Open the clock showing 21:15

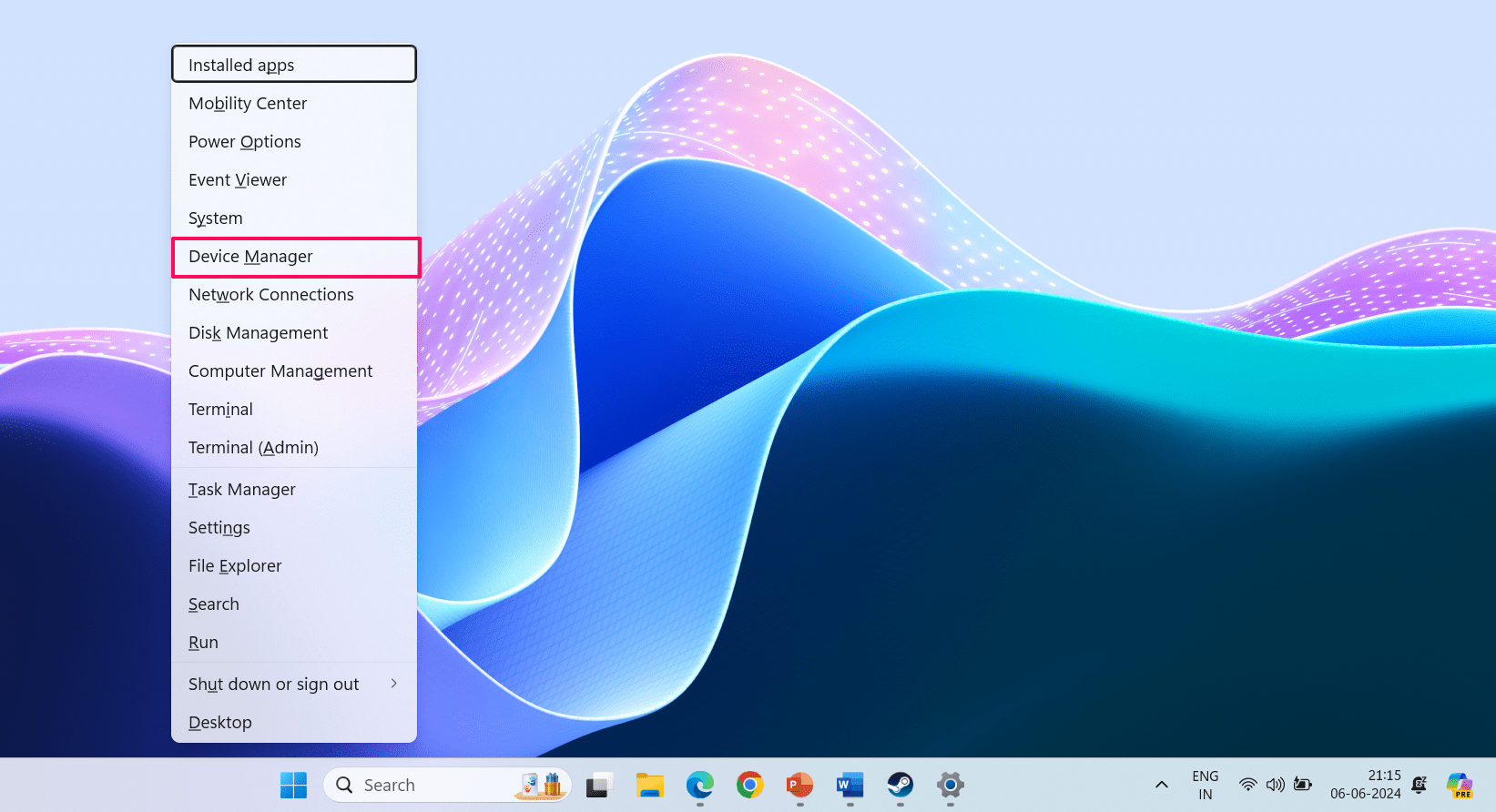(x=1365, y=785)
